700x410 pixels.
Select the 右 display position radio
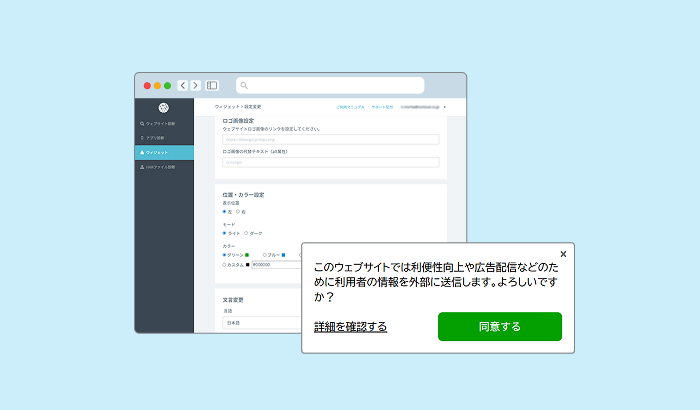coord(238,212)
